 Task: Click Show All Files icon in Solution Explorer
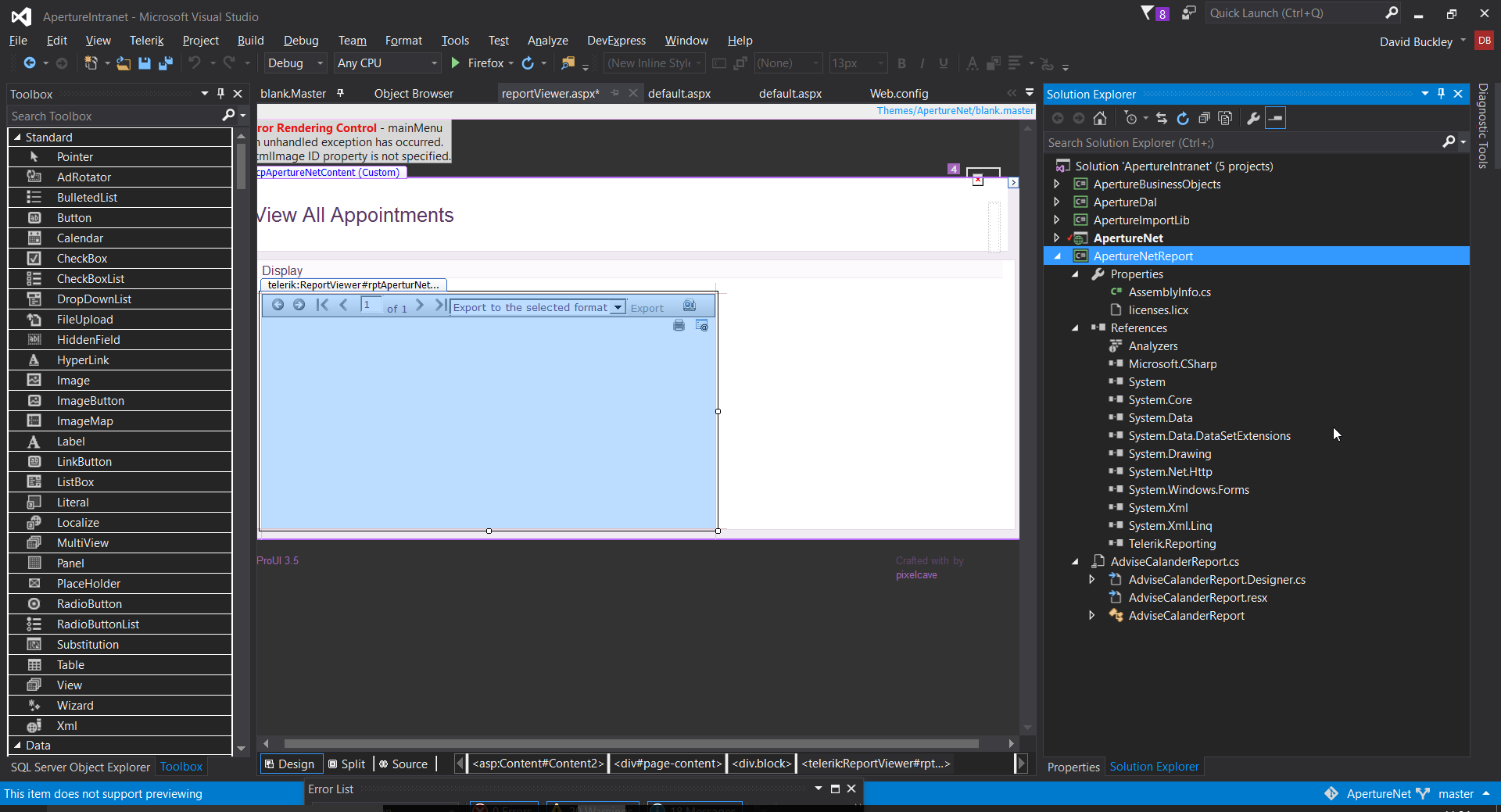point(1225,118)
